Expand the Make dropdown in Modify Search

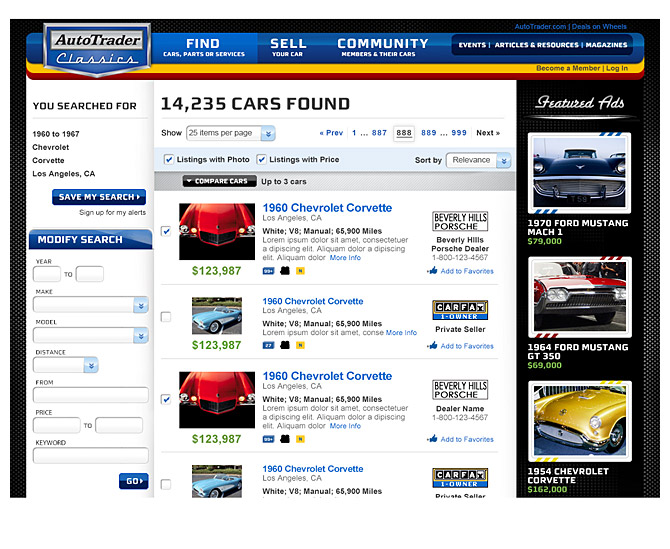(90, 306)
